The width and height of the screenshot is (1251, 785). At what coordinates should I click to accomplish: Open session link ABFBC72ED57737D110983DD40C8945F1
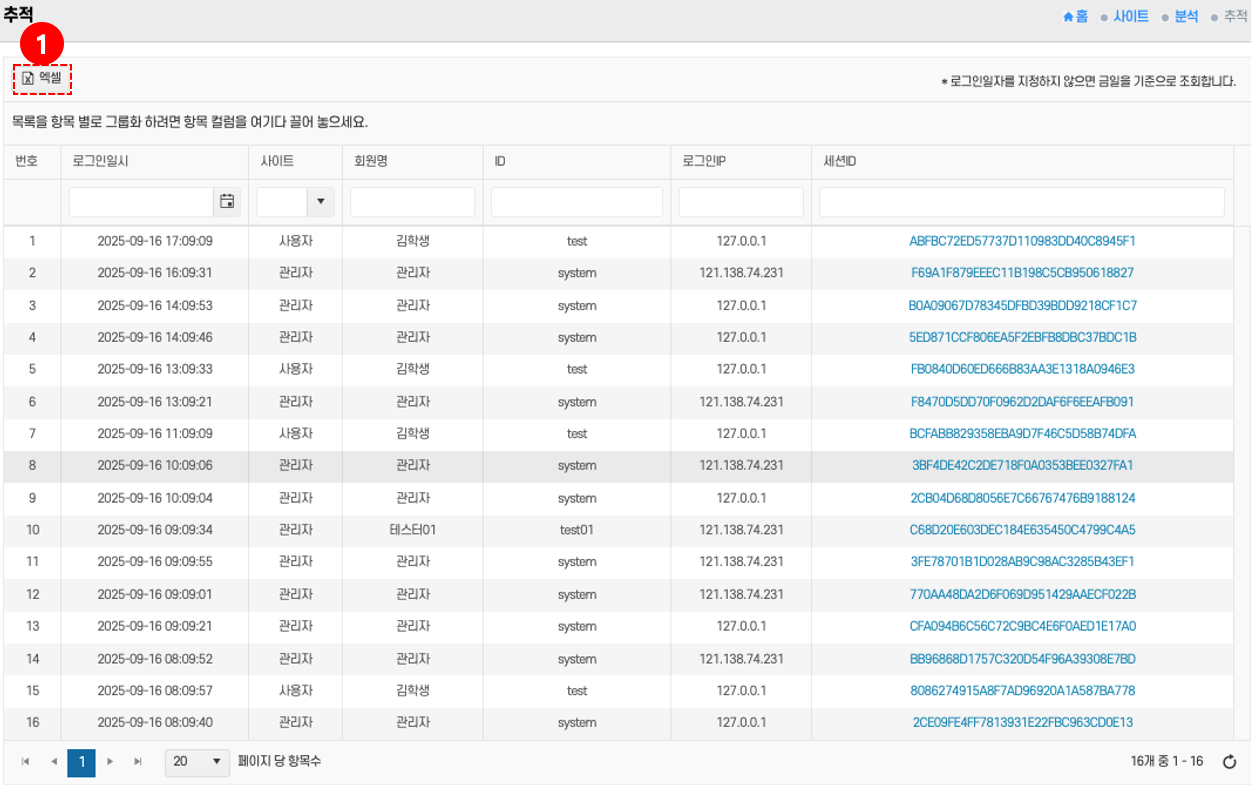pos(1022,241)
